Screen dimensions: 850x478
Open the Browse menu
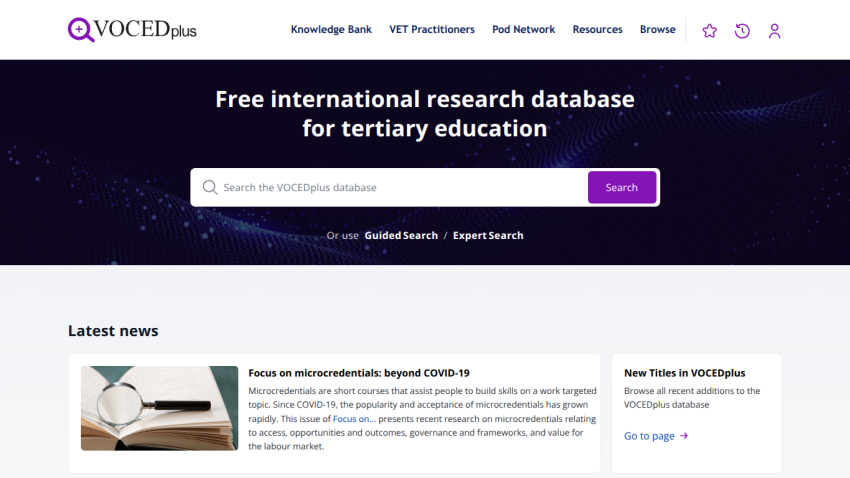(658, 29)
